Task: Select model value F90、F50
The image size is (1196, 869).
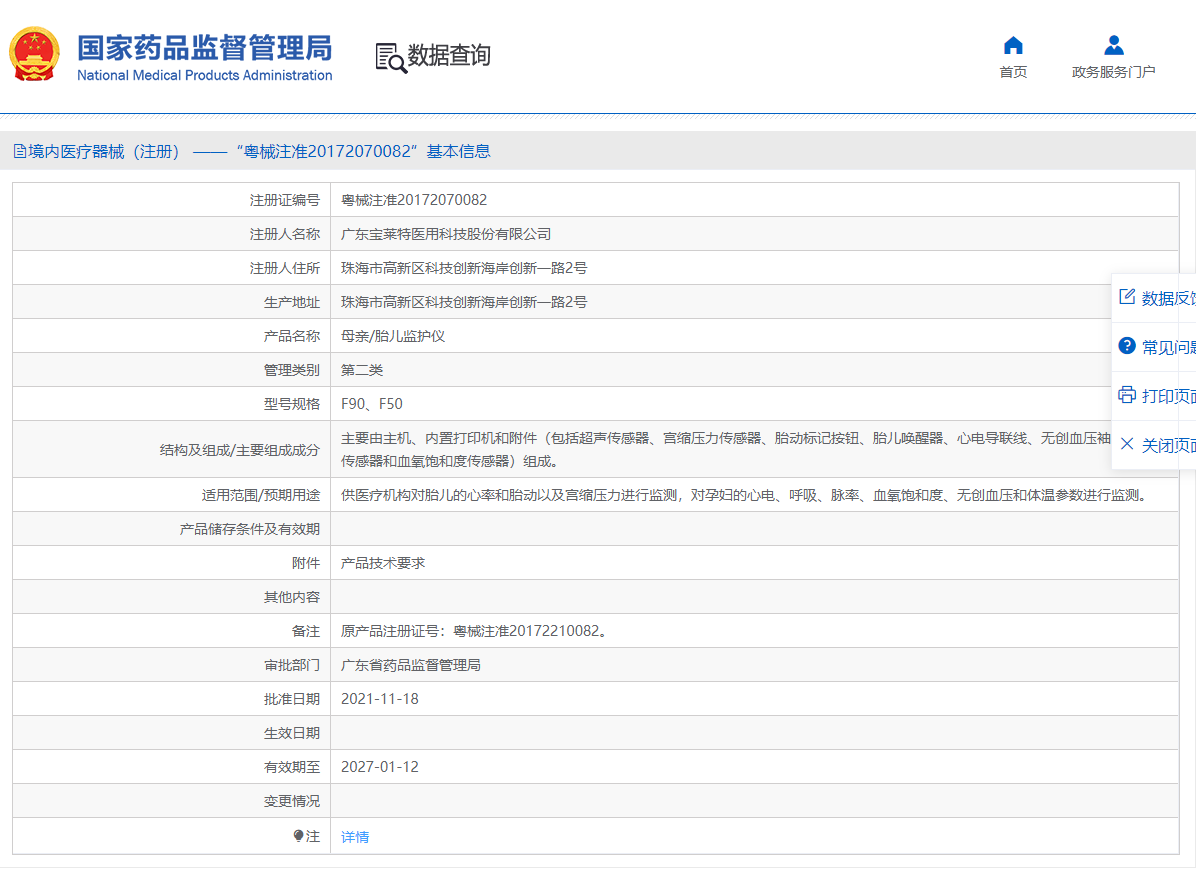Action: (371, 404)
